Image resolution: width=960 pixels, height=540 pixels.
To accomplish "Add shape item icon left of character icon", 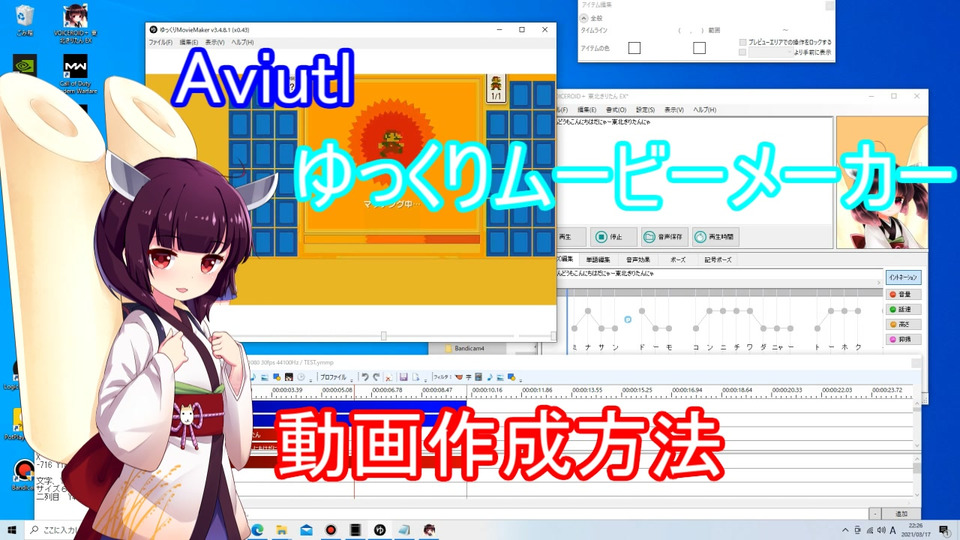I will 277,377.
